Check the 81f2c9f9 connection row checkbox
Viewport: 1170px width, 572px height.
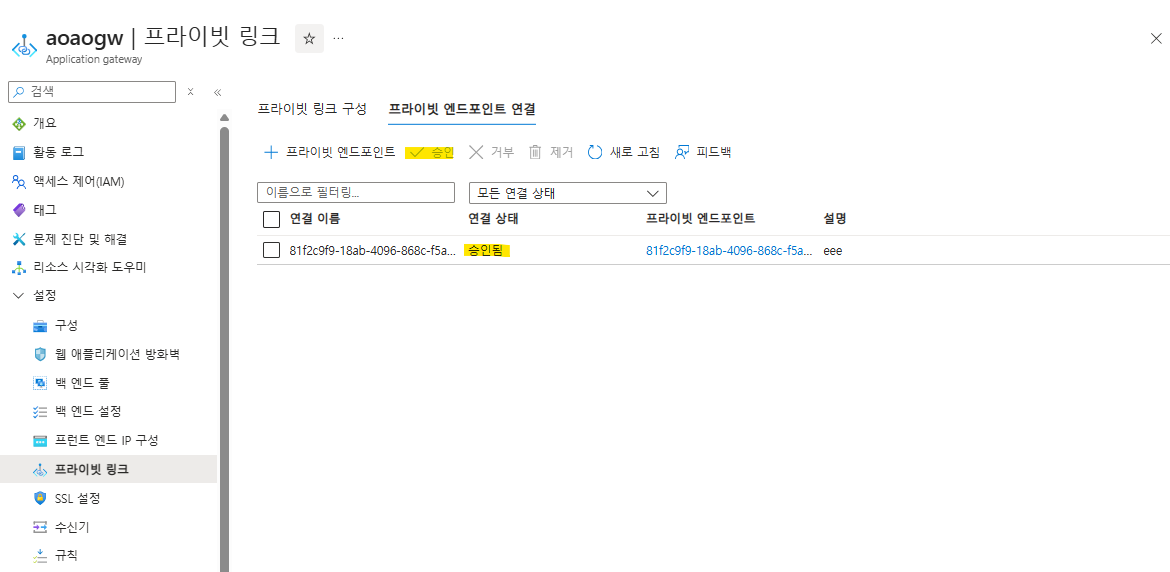pyautogui.click(x=272, y=251)
